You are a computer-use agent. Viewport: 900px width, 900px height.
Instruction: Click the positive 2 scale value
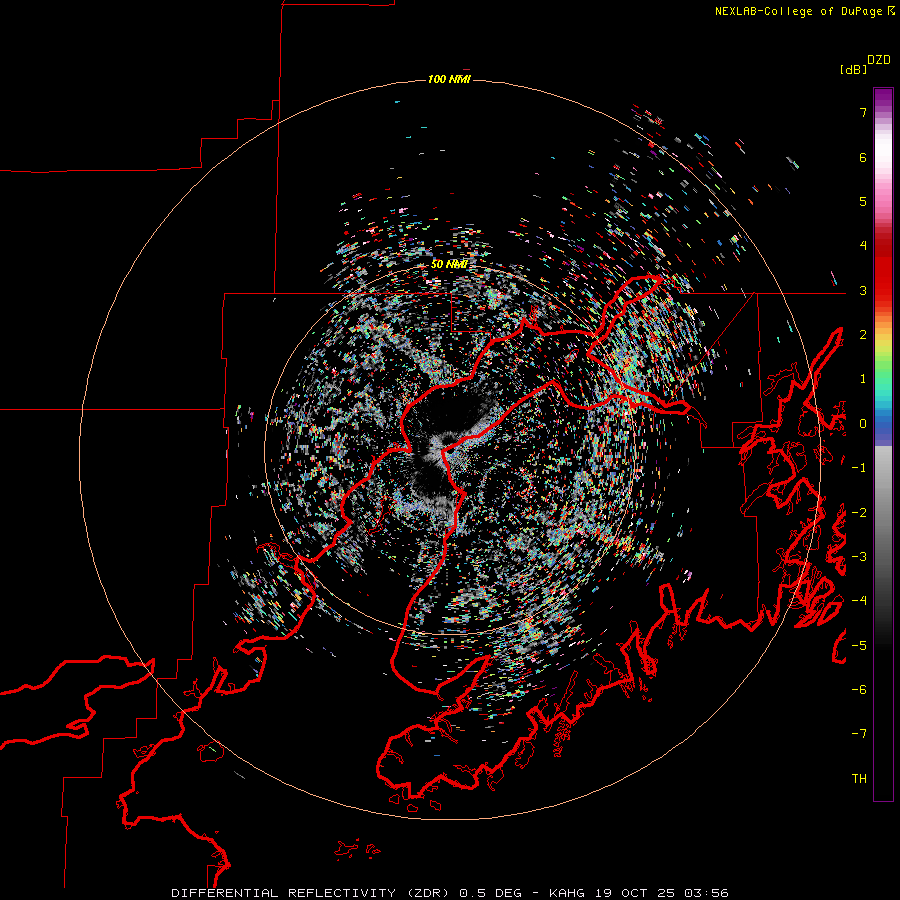tap(863, 335)
